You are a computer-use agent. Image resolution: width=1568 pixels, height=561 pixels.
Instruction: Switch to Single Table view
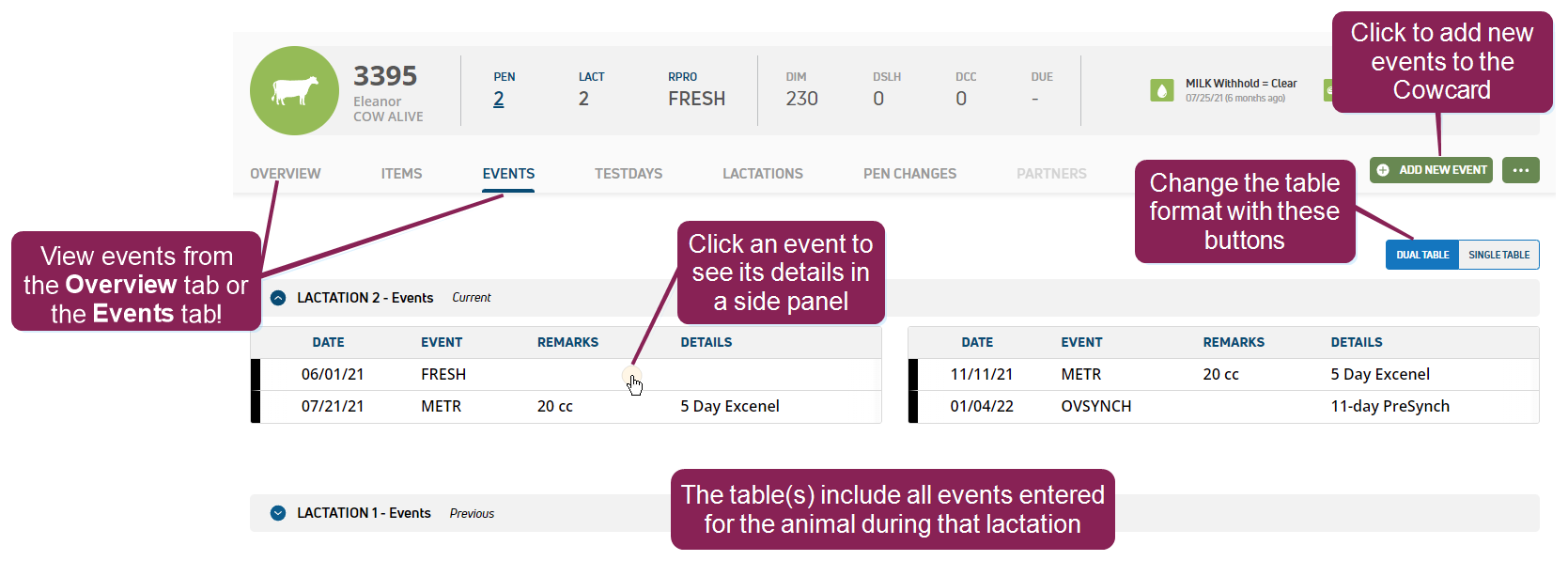pos(1498,255)
